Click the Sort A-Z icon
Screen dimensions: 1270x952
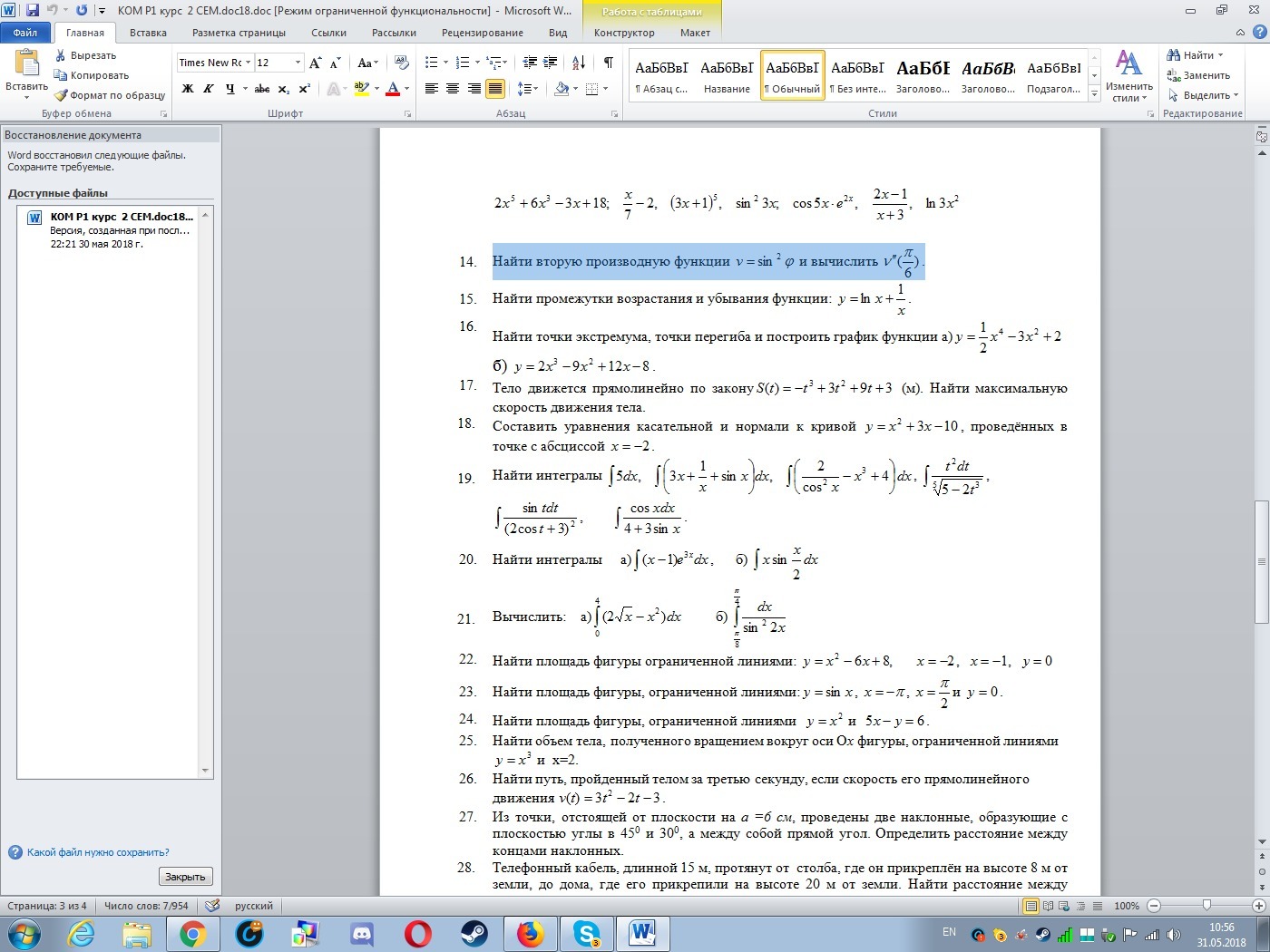579,63
